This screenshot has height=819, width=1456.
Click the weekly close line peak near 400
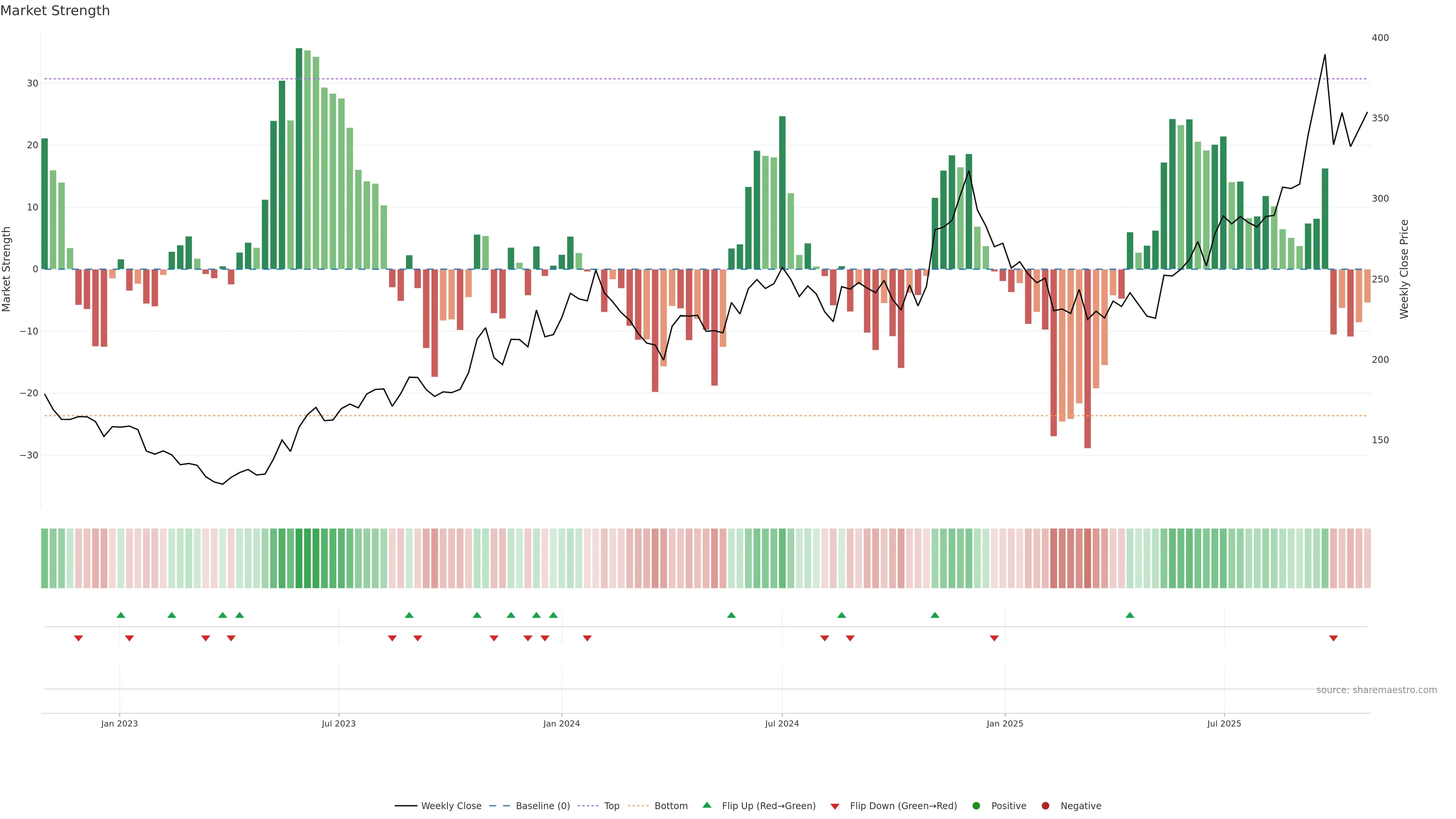pos(1325,55)
